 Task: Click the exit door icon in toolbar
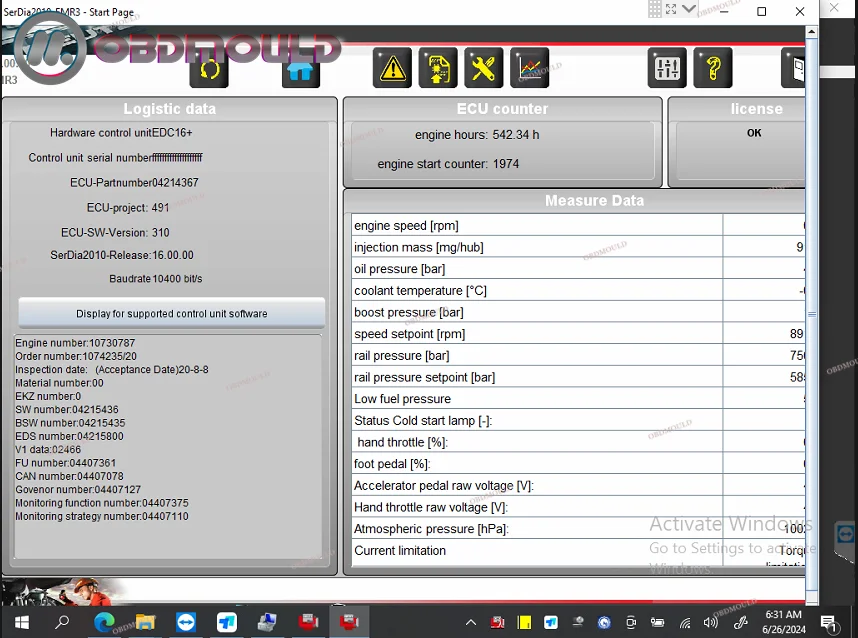coord(793,68)
